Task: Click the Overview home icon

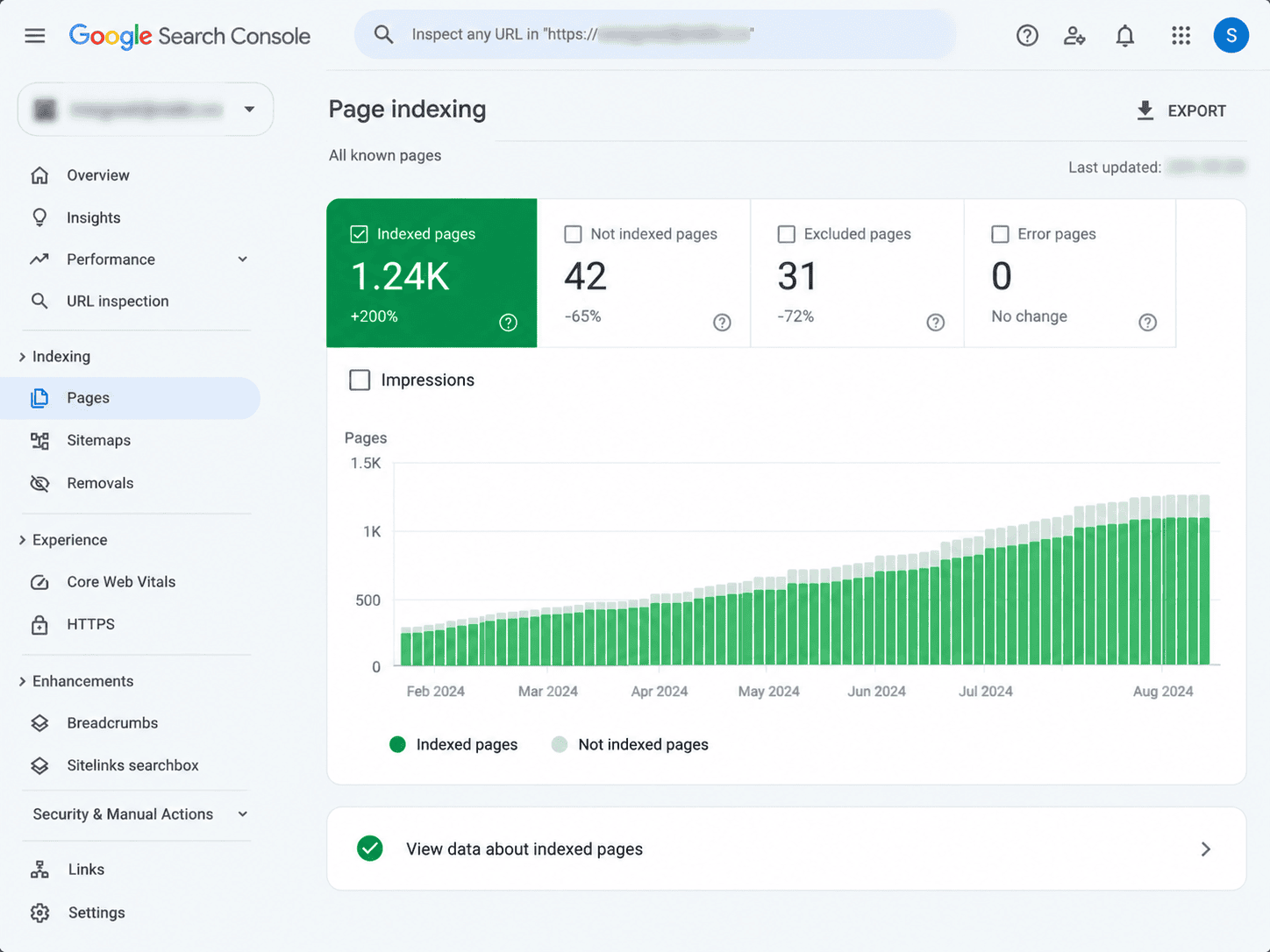Action: [39, 175]
